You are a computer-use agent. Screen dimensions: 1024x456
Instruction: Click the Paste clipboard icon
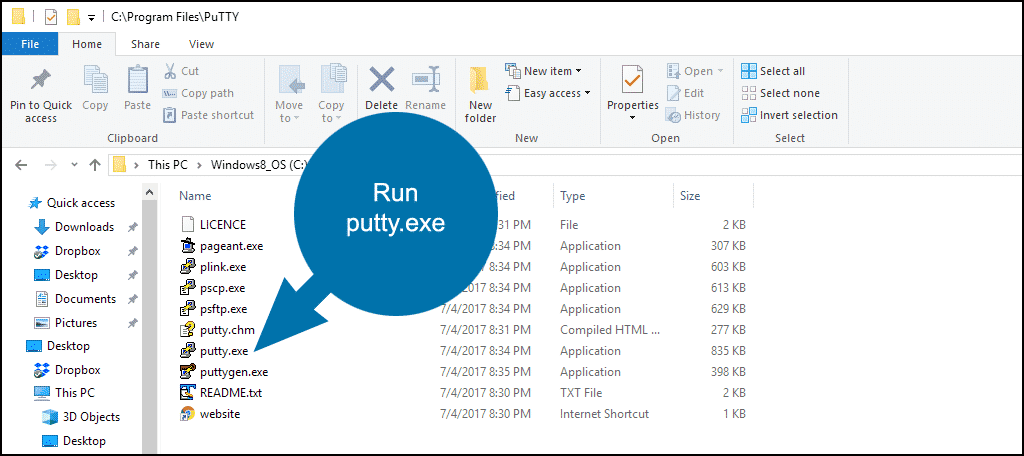pos(137,80)
